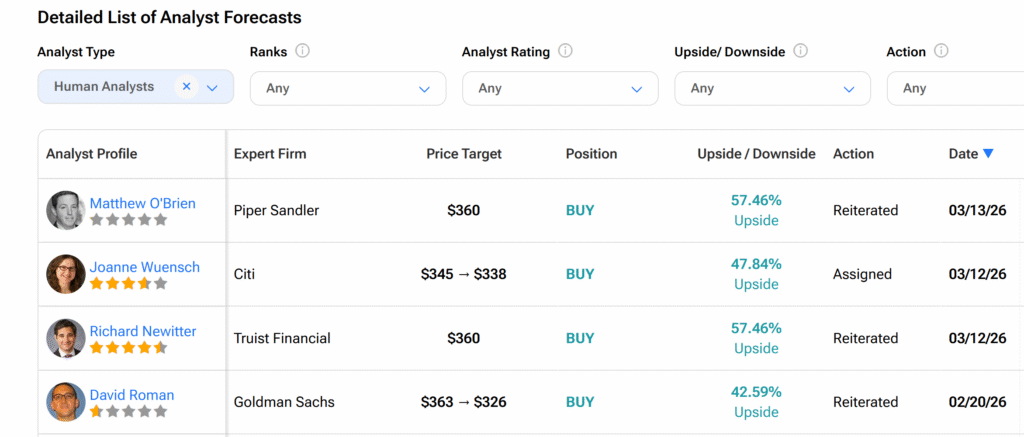Click info icon beside Analyst Rating
The height and width of the screenshot is (437, 1024).
coord(565,51)
